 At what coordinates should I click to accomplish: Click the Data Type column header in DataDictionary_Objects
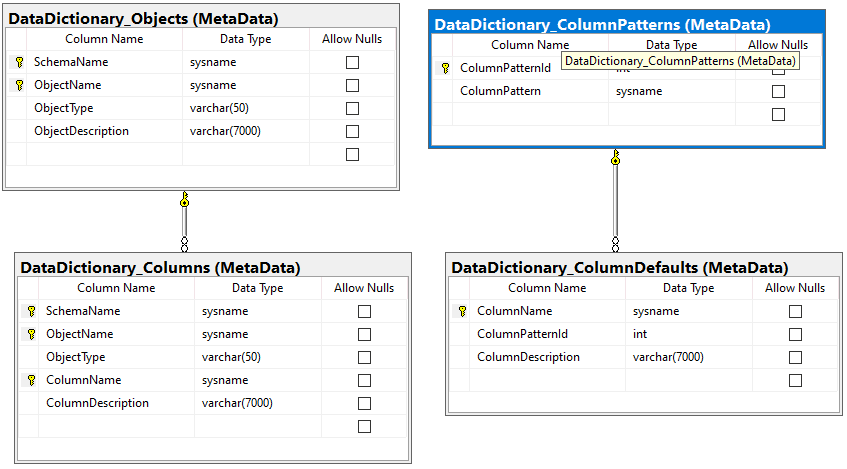[x=245, y=39]
